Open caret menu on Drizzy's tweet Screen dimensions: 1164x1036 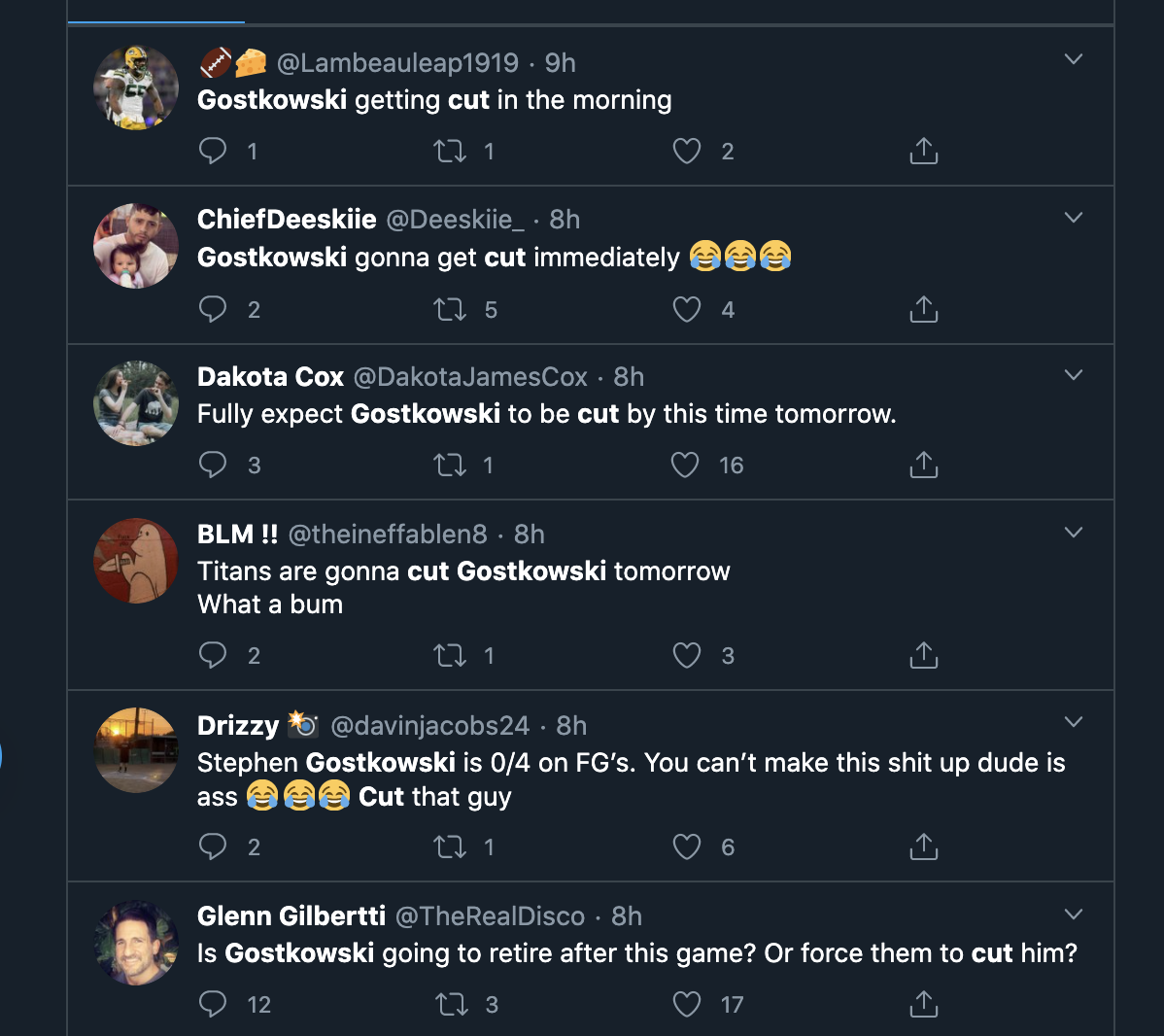click(x=1074, y=722)
